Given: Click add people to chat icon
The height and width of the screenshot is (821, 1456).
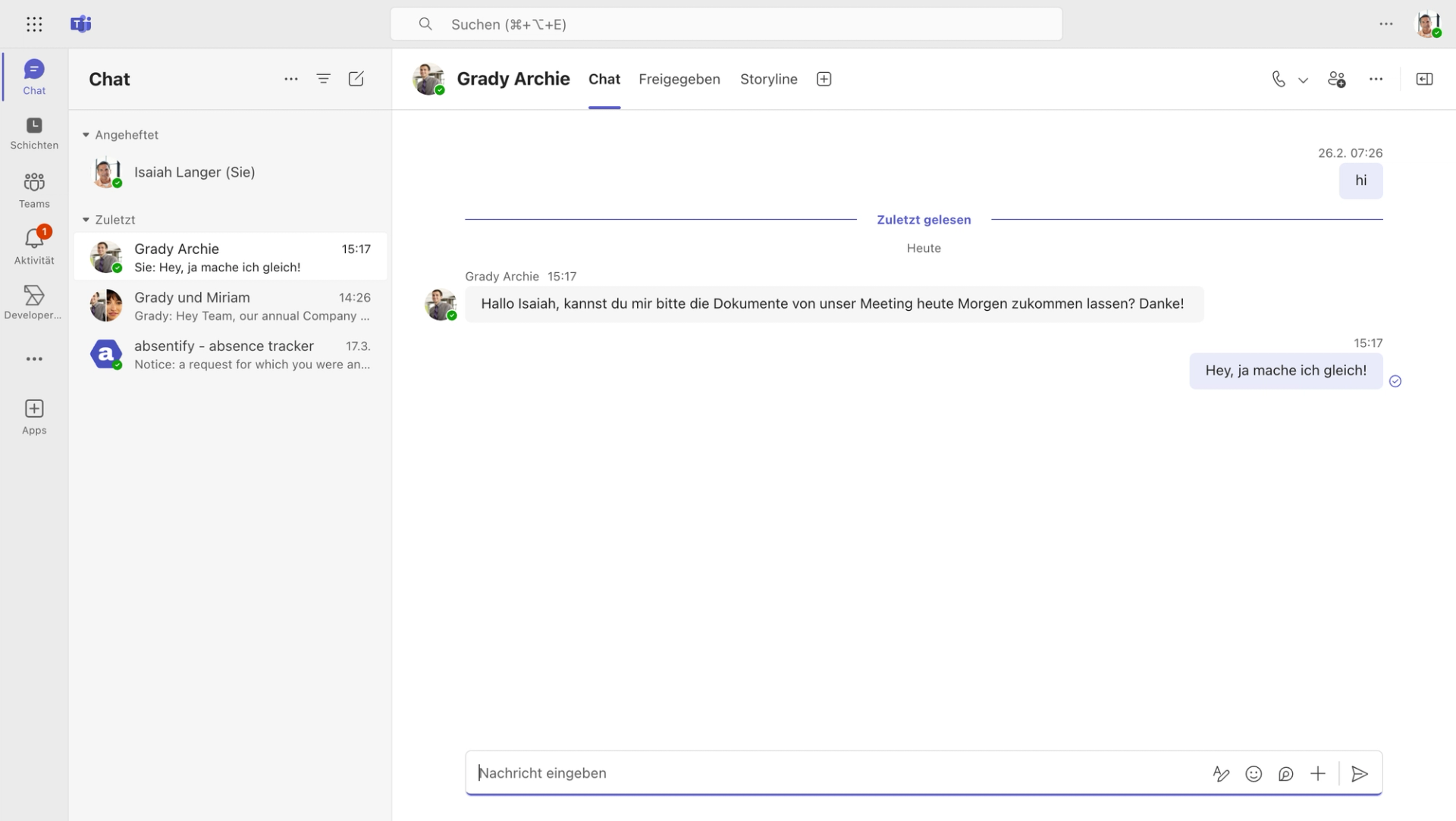Looking at the screenshot, I should point(1336,79).
